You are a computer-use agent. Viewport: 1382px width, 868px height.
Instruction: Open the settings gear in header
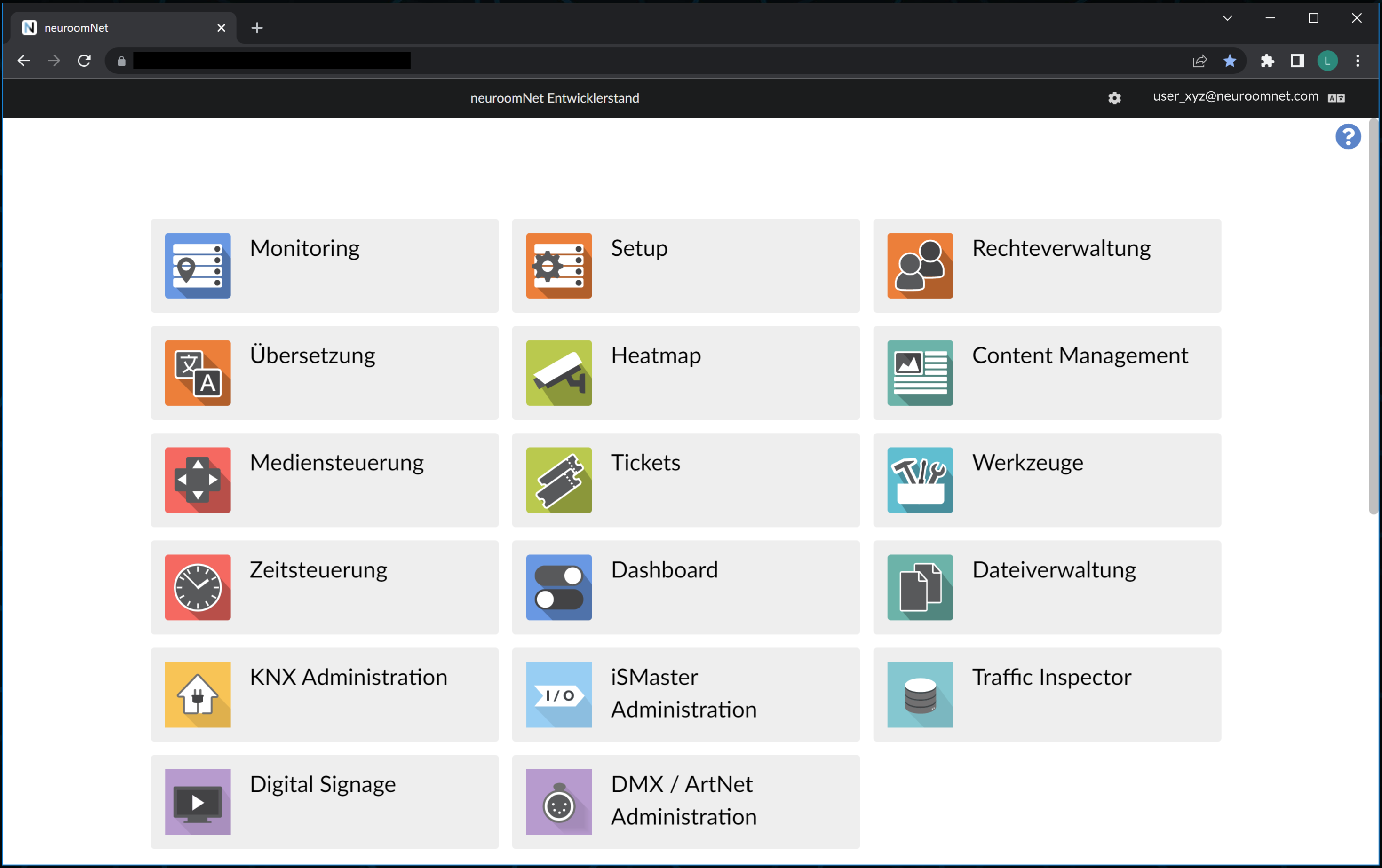[1114, 98]
